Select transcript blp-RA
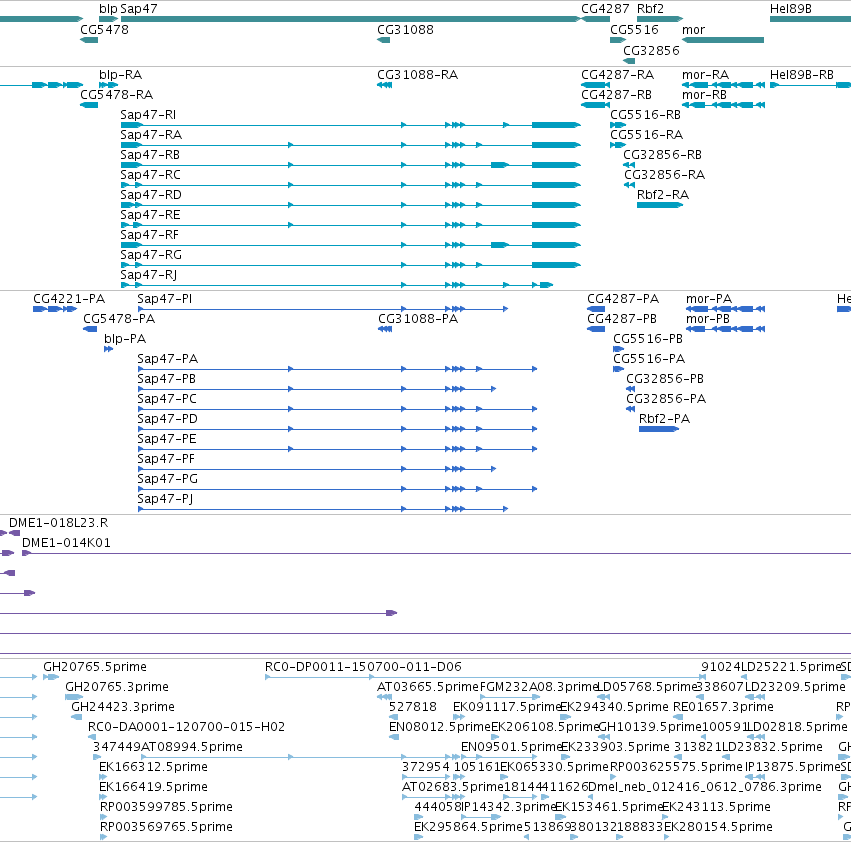This screenshot has width=851, height=842. click(109, 85)
